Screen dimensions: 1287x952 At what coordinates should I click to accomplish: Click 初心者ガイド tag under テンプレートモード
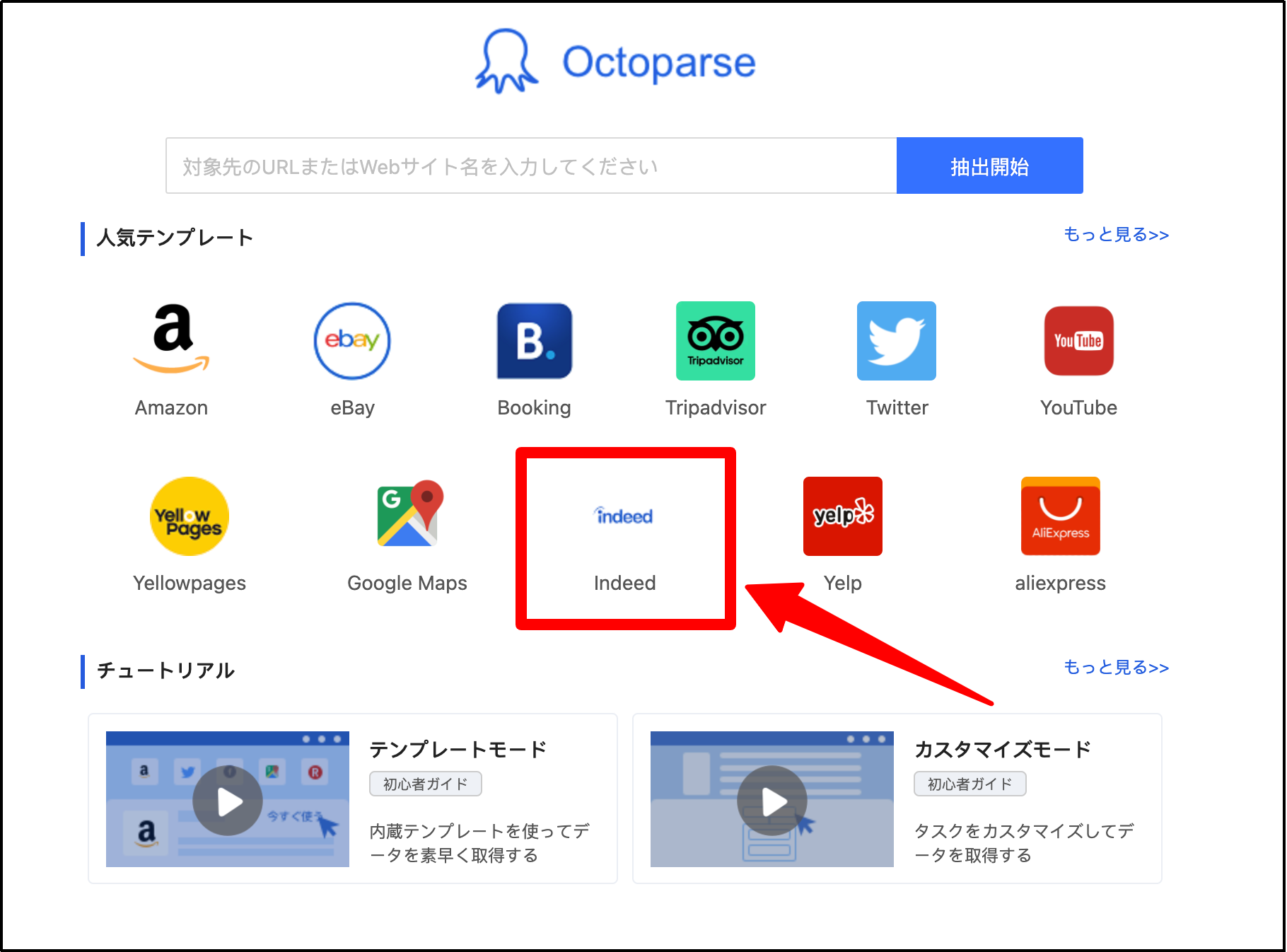[x=426, y=784]
